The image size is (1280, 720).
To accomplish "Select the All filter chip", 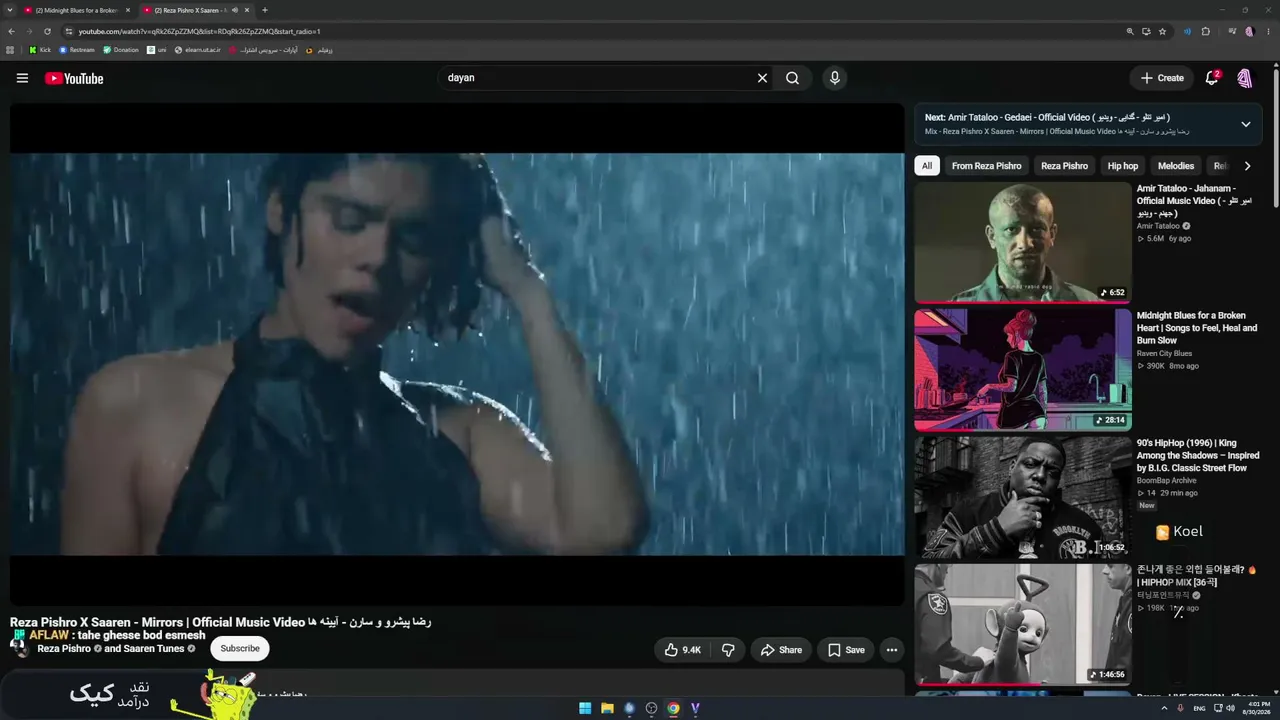I will click(x=927, y=166).
